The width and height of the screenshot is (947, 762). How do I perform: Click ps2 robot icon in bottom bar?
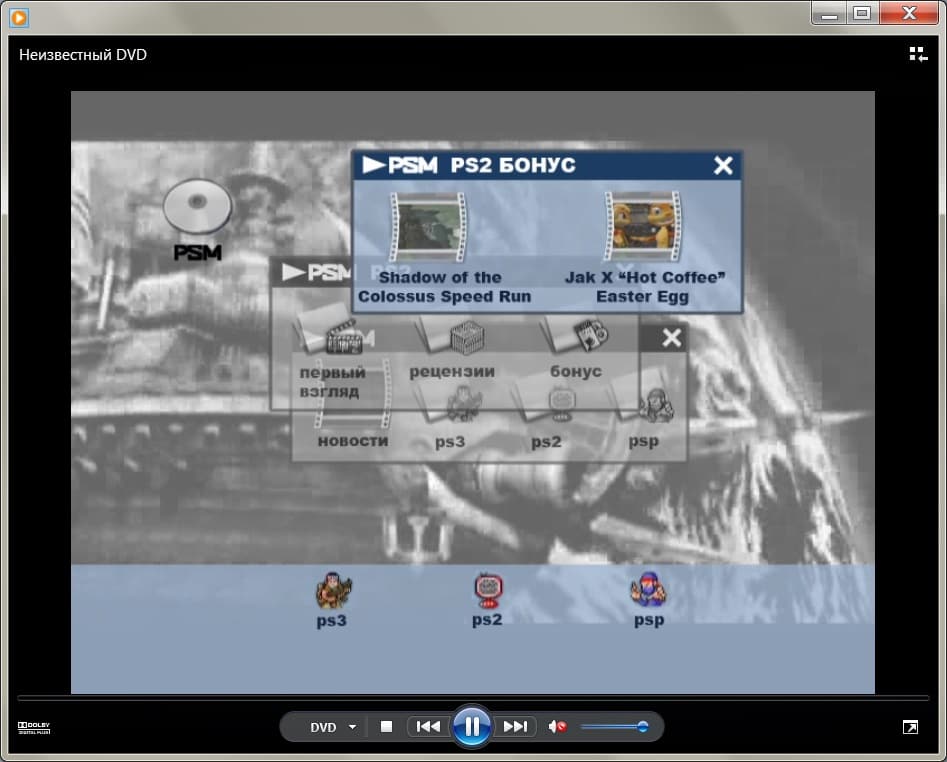[488, 590]
